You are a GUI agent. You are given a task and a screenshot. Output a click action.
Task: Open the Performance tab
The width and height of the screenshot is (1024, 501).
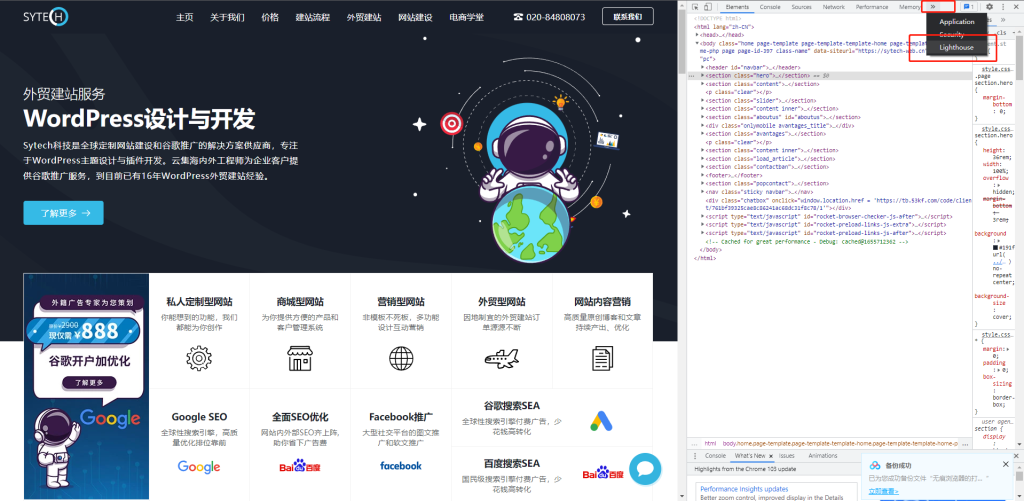[872, 7]
